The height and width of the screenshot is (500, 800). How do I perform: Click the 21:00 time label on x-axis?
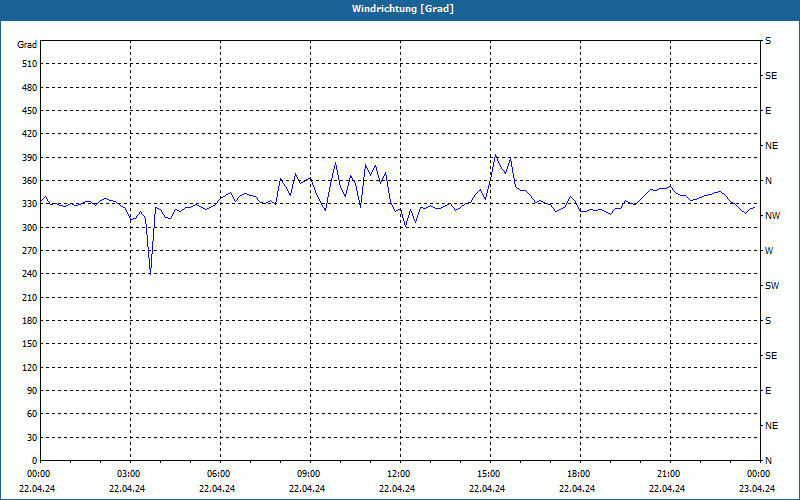[670, 474]
